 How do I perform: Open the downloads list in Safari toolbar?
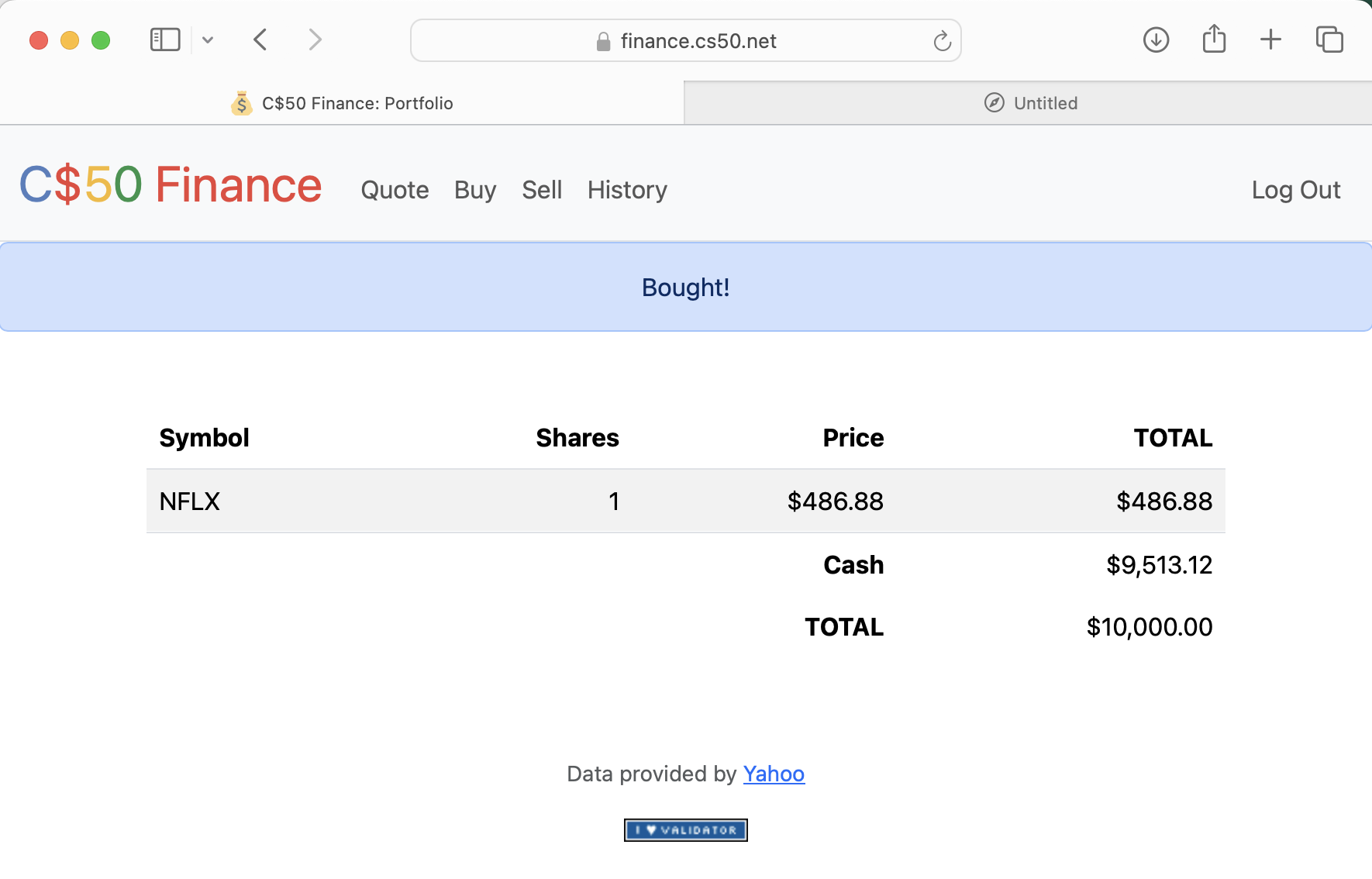click(x=1156, y=40)
